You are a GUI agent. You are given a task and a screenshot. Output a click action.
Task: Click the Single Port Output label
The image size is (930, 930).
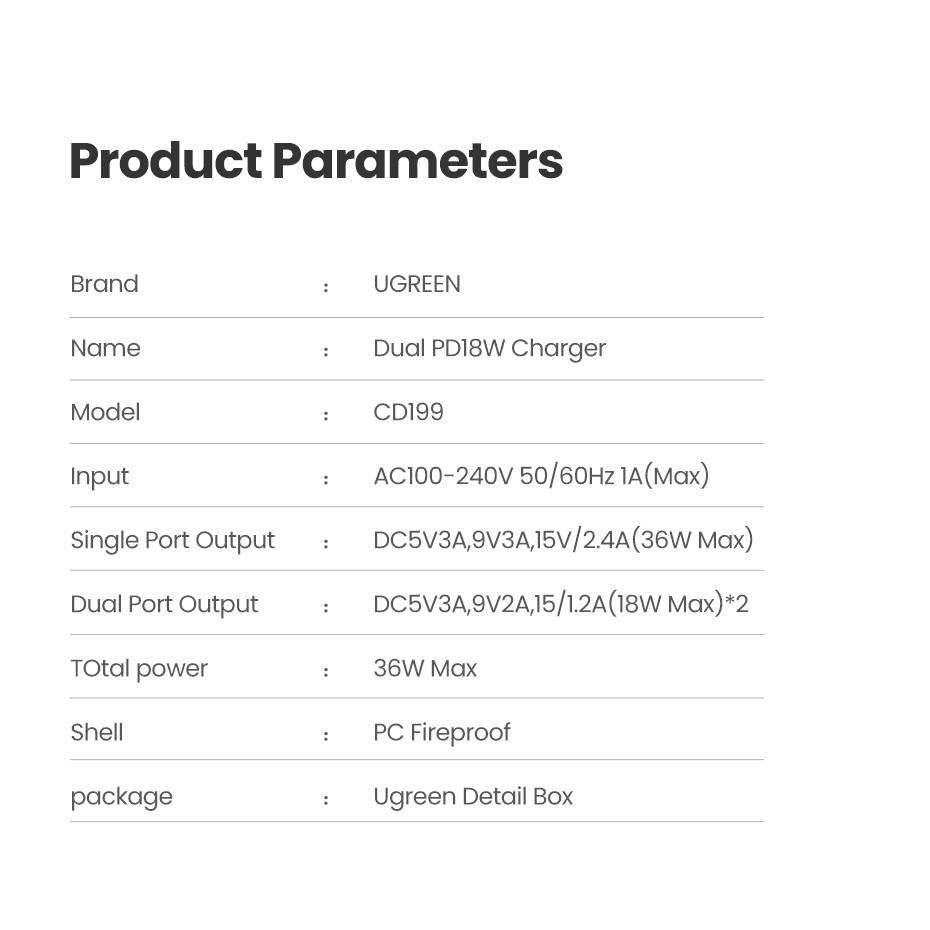tap(172, 540)
